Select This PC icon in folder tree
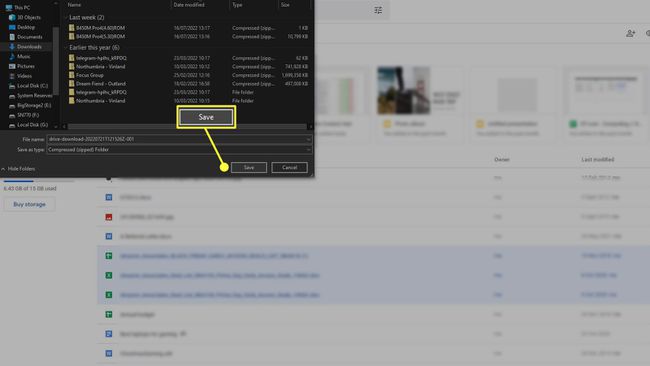This screenshot has width=650, height=366. 9,7
